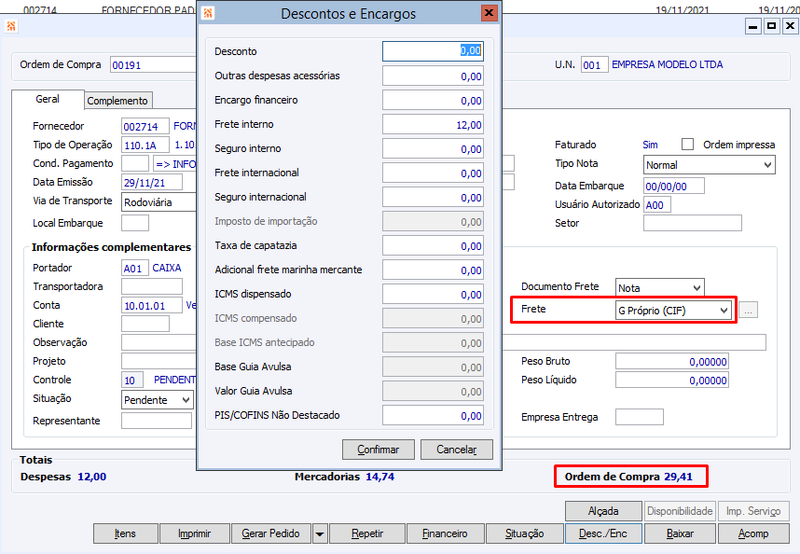
Task: Open the Frete G Próprio (CIF) dropdown
Action: coord(673,310)
